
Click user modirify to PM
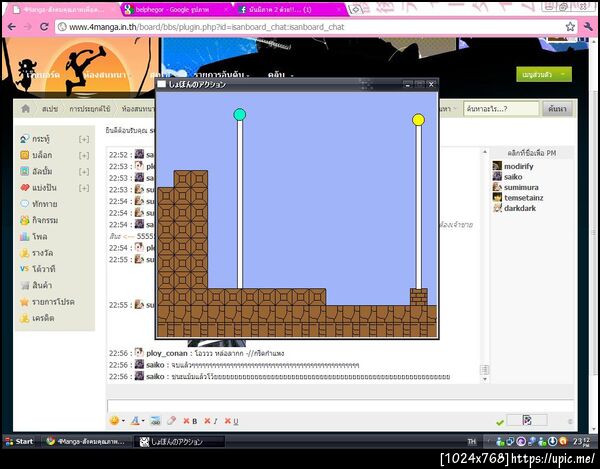[x=518, y=166]
